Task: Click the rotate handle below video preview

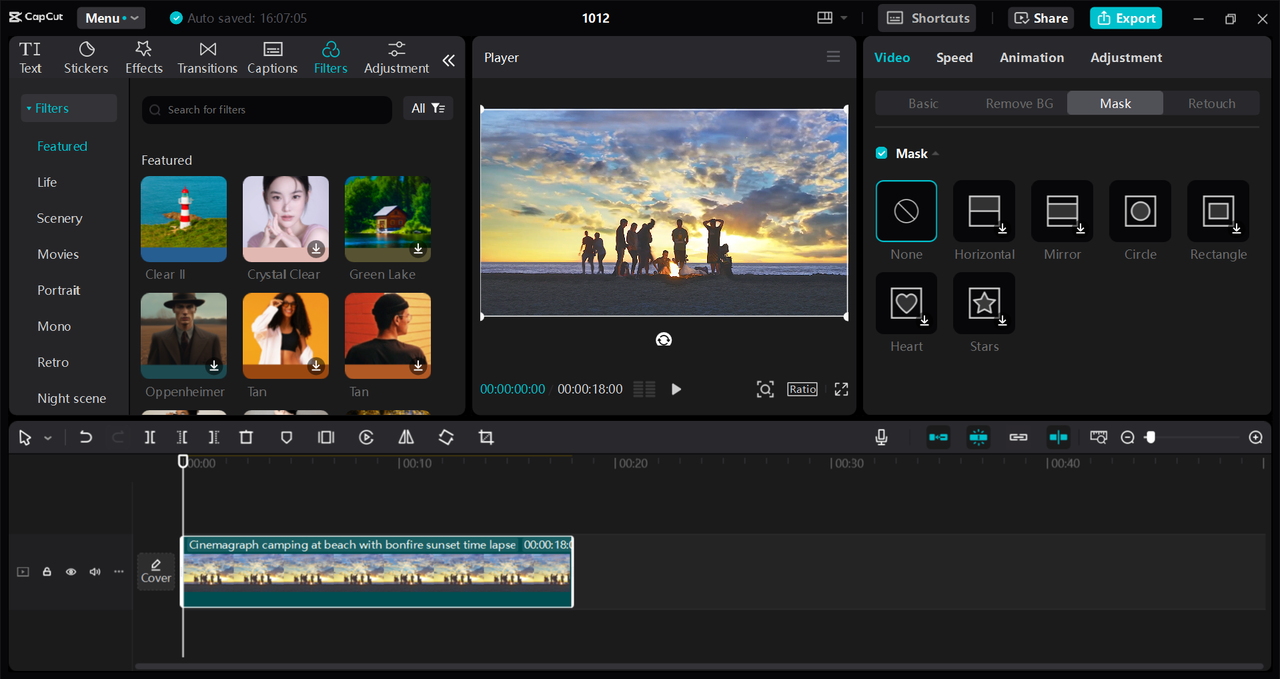Action: point(664,340)
